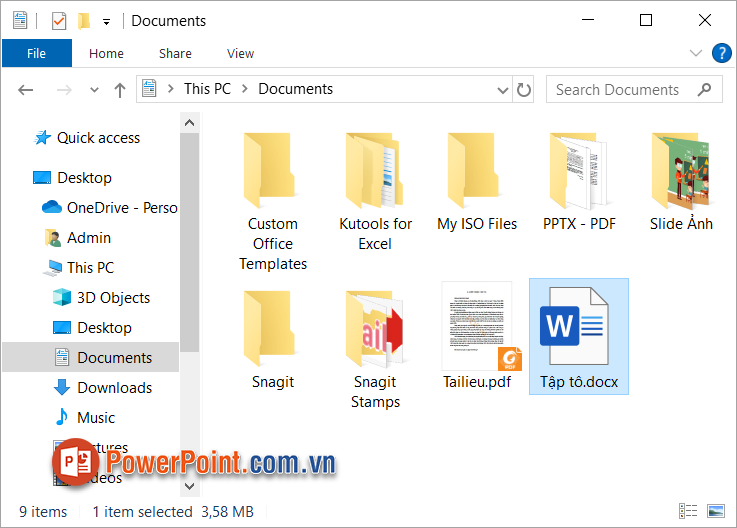Click Documents in the address bar path

tap(295, 89)
